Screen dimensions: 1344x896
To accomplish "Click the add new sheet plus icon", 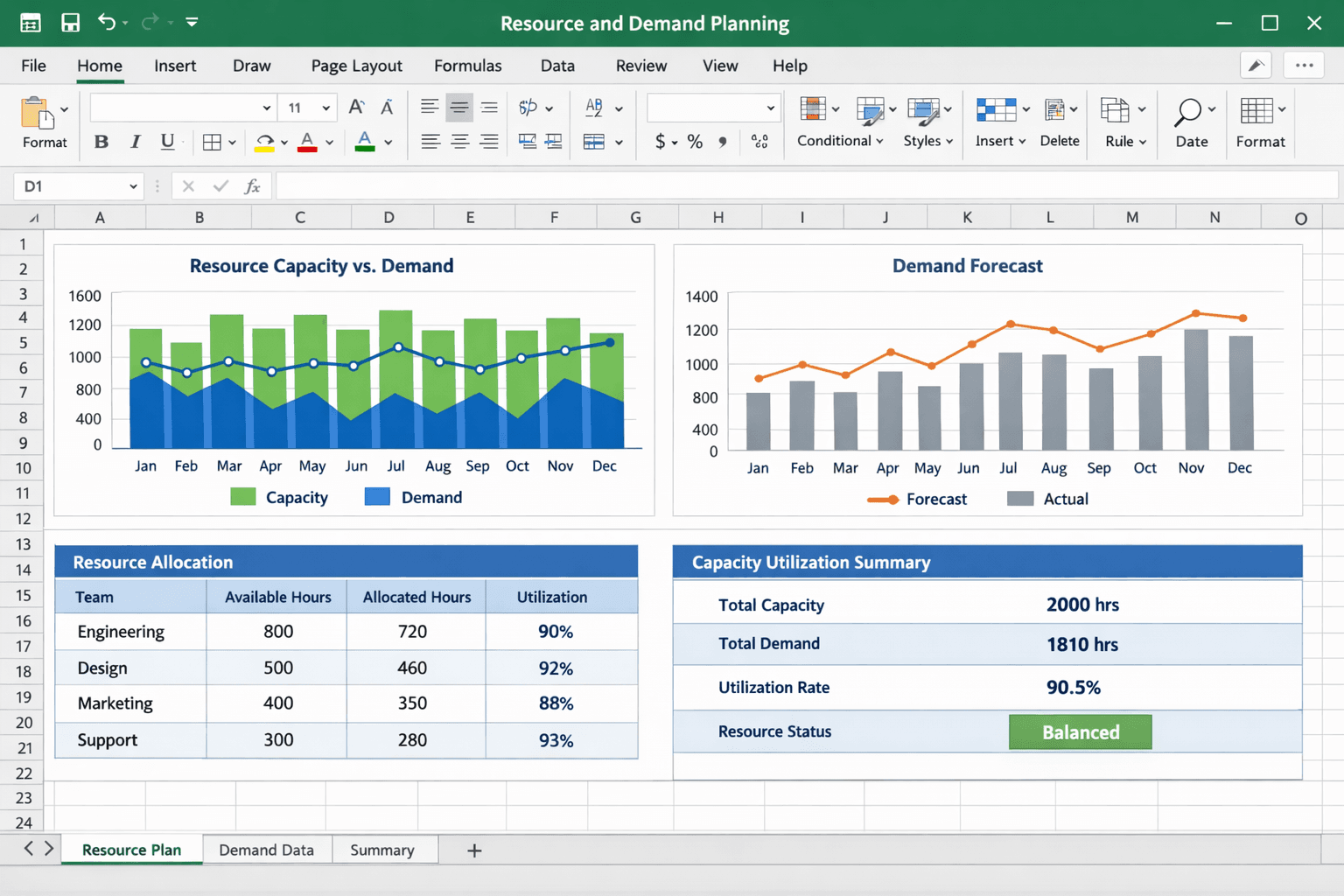I will point(474,850).
